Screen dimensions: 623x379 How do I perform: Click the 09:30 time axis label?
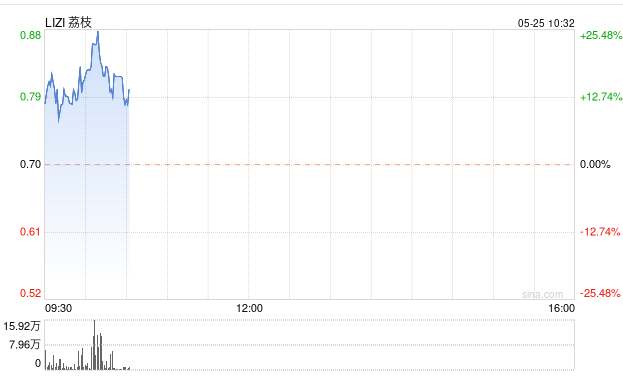(58, 308)
